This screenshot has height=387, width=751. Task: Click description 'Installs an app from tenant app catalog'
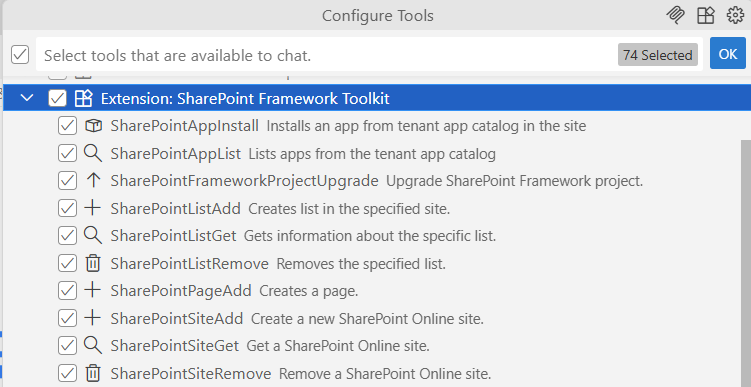coord(426,126)
